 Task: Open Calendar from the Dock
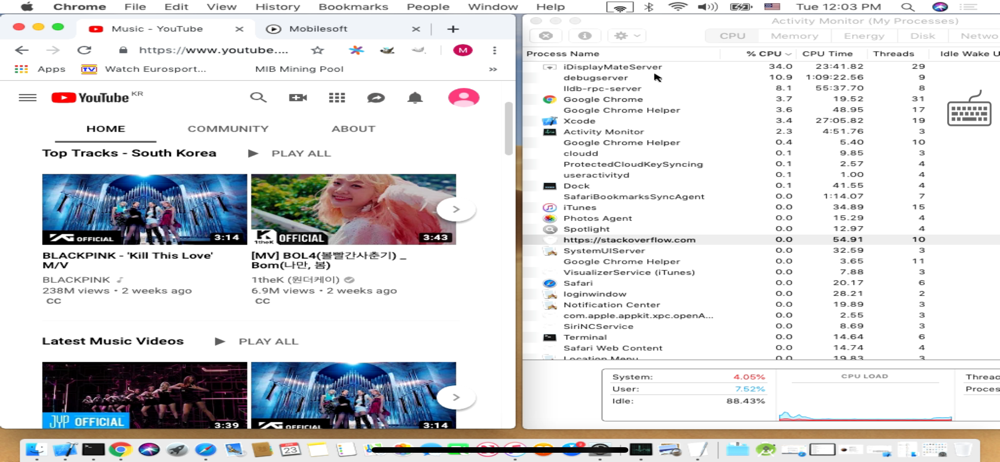(x=290, y=450)
